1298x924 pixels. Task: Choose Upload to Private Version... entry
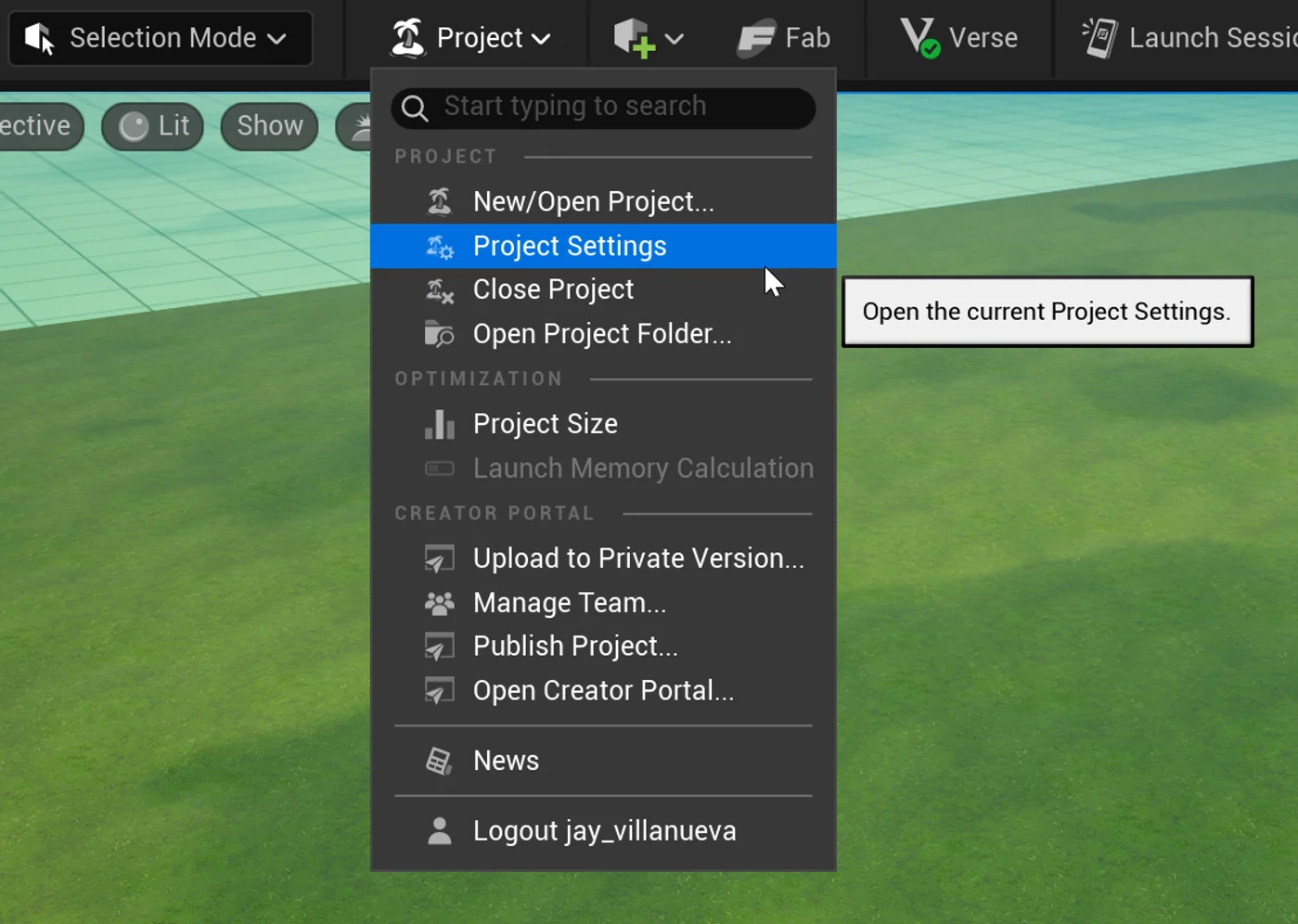pos(603,558)
